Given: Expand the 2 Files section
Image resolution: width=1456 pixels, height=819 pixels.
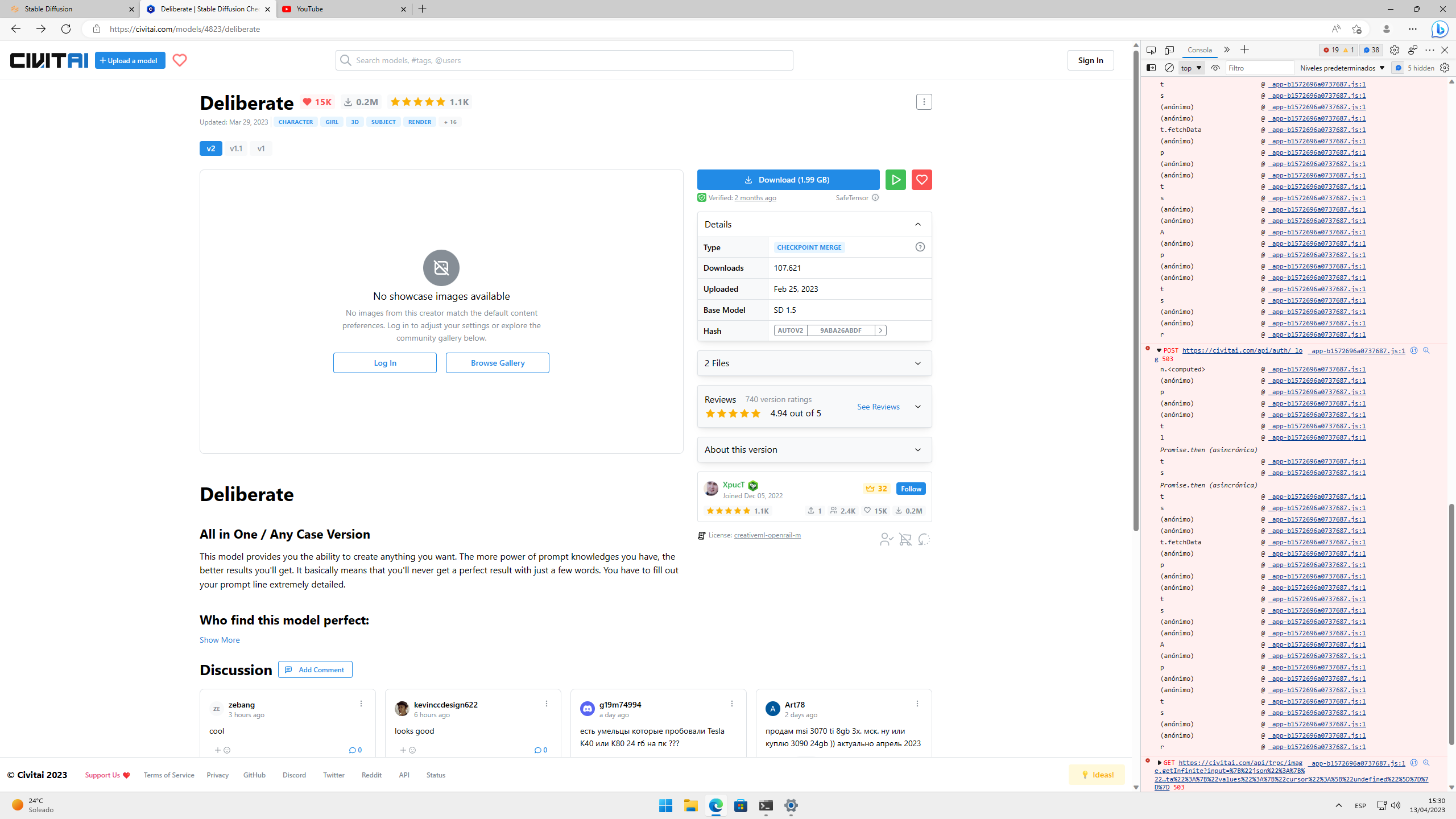Looking at the screenshot, I should (x=814, y=363).
